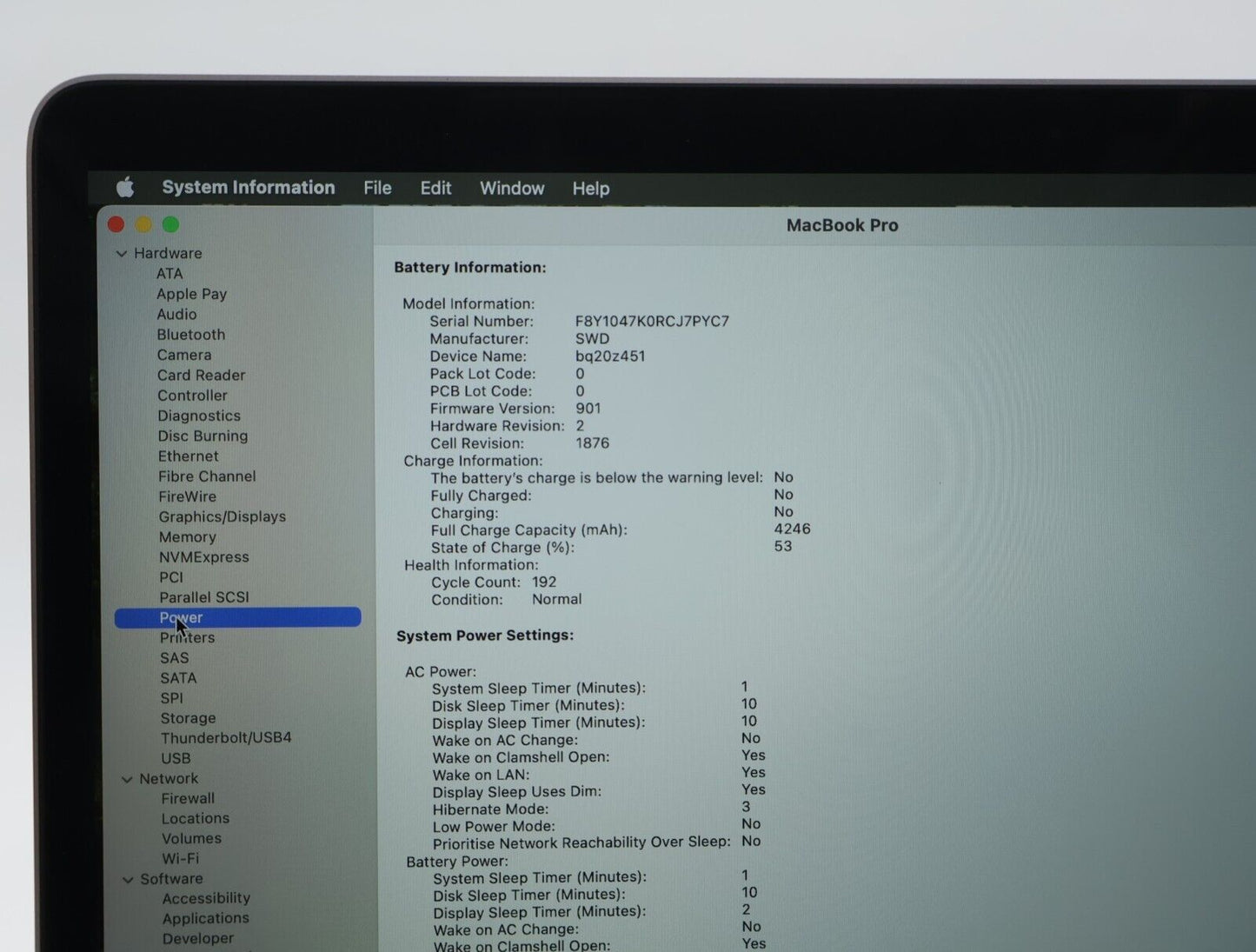Screen dimensions: 1256x952
Task: Collapse the Software section
Action: coord(128,880)
